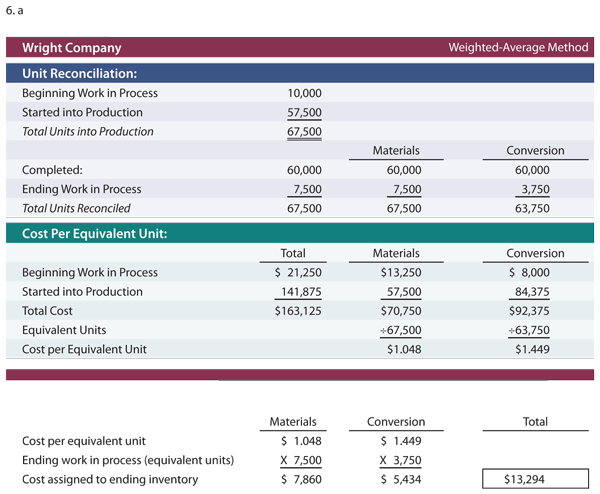This screenshot has height=494, width=600.
Task: Click the $70,750 materials total cost
Action: [401, 311]
